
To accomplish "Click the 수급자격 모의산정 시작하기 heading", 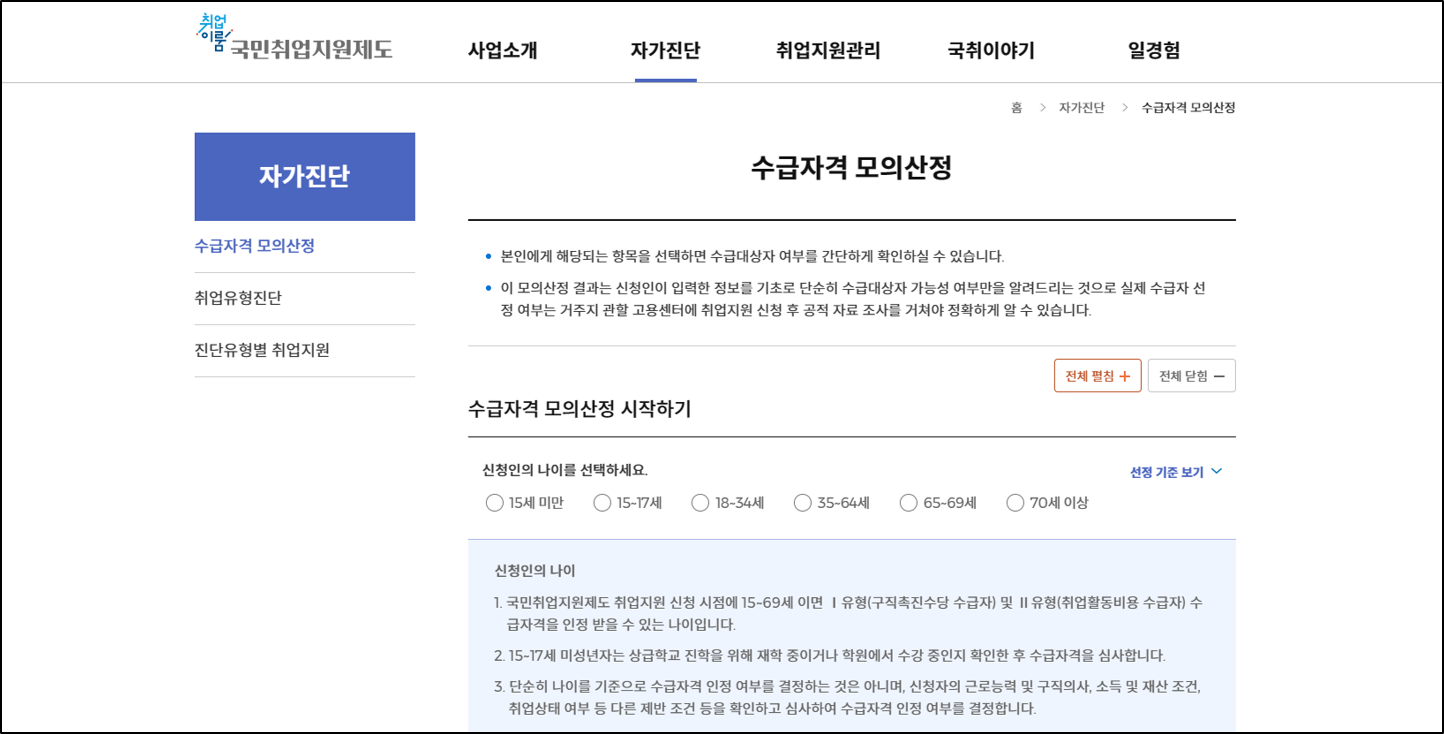I will tap(579, 409).
